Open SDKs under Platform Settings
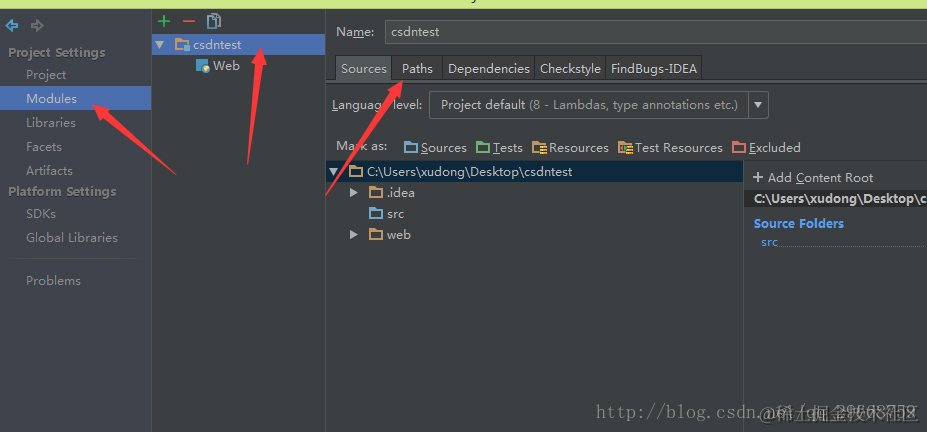927x432 pixels. 41,214
